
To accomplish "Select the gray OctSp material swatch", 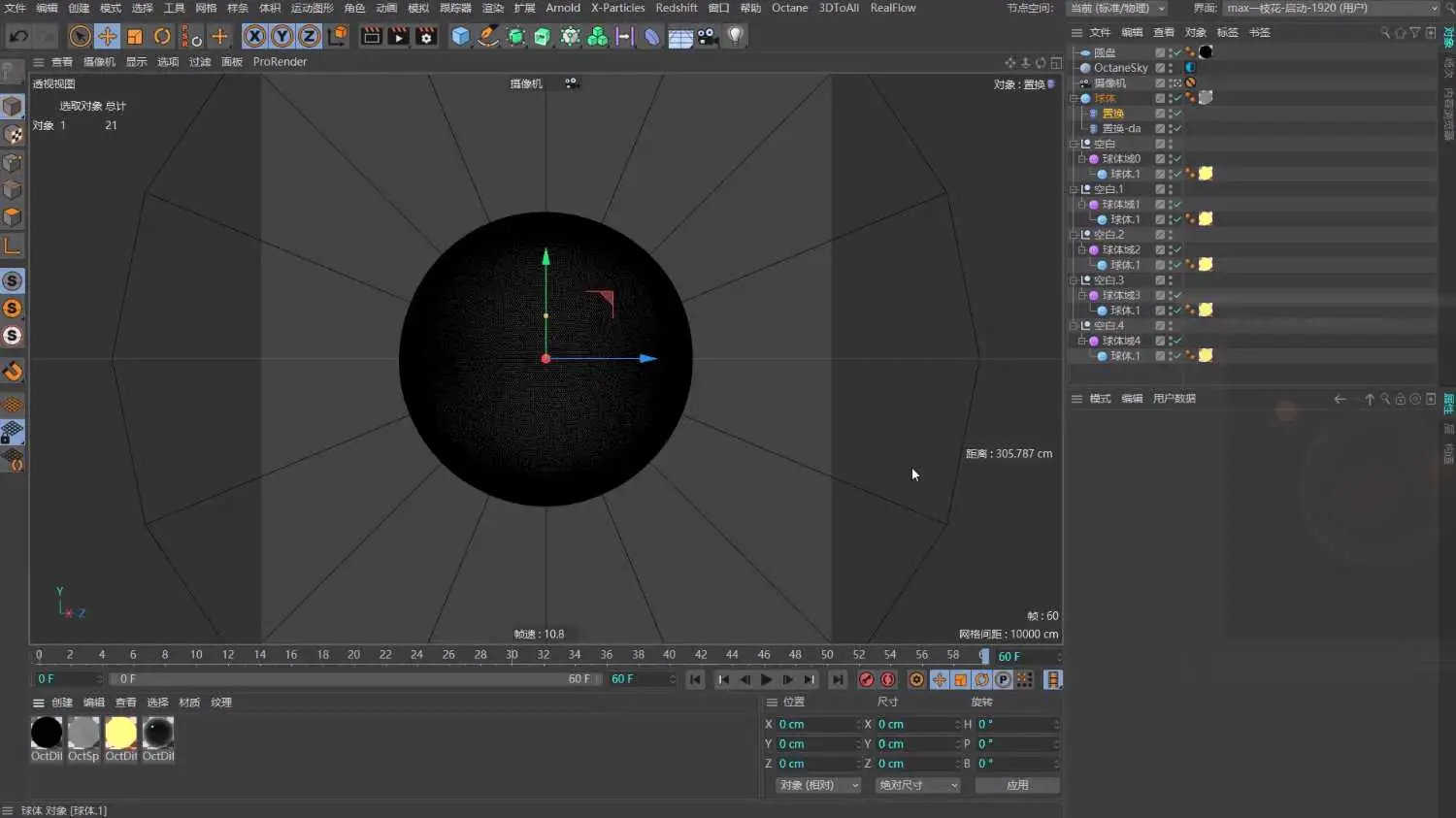I will [83, 733].
